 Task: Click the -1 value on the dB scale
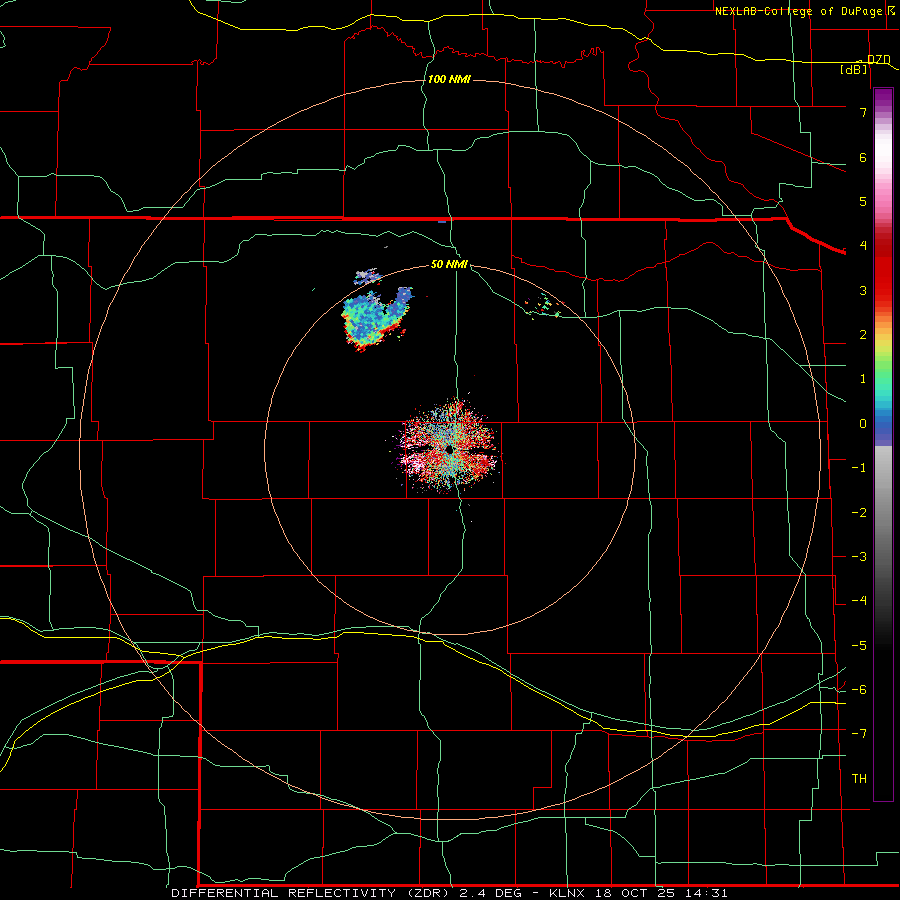859,468
